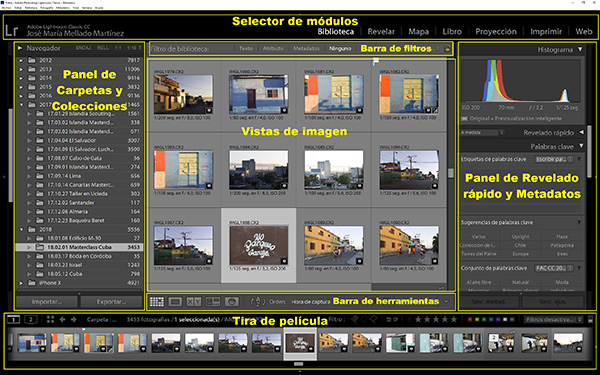Filter by blue color label
600x375 pixels.
coord(491,320)
